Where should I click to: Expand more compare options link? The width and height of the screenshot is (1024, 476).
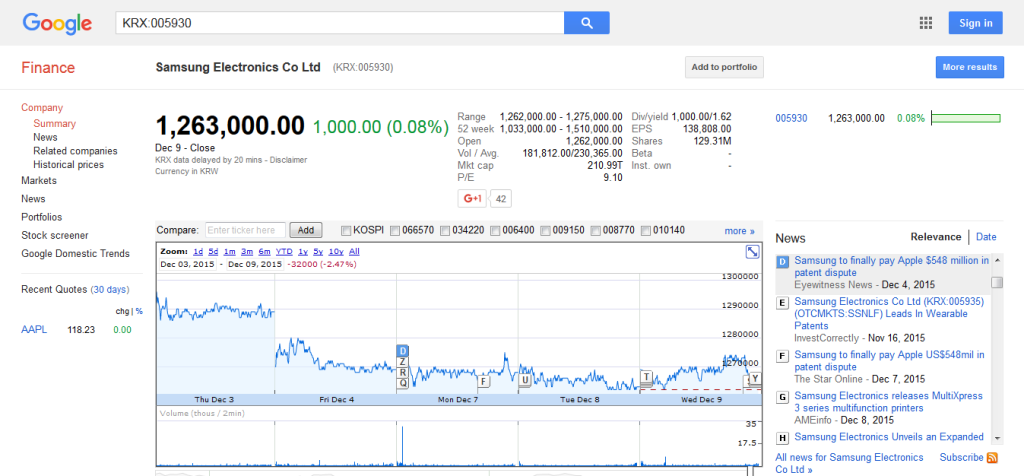click(739, 230)
